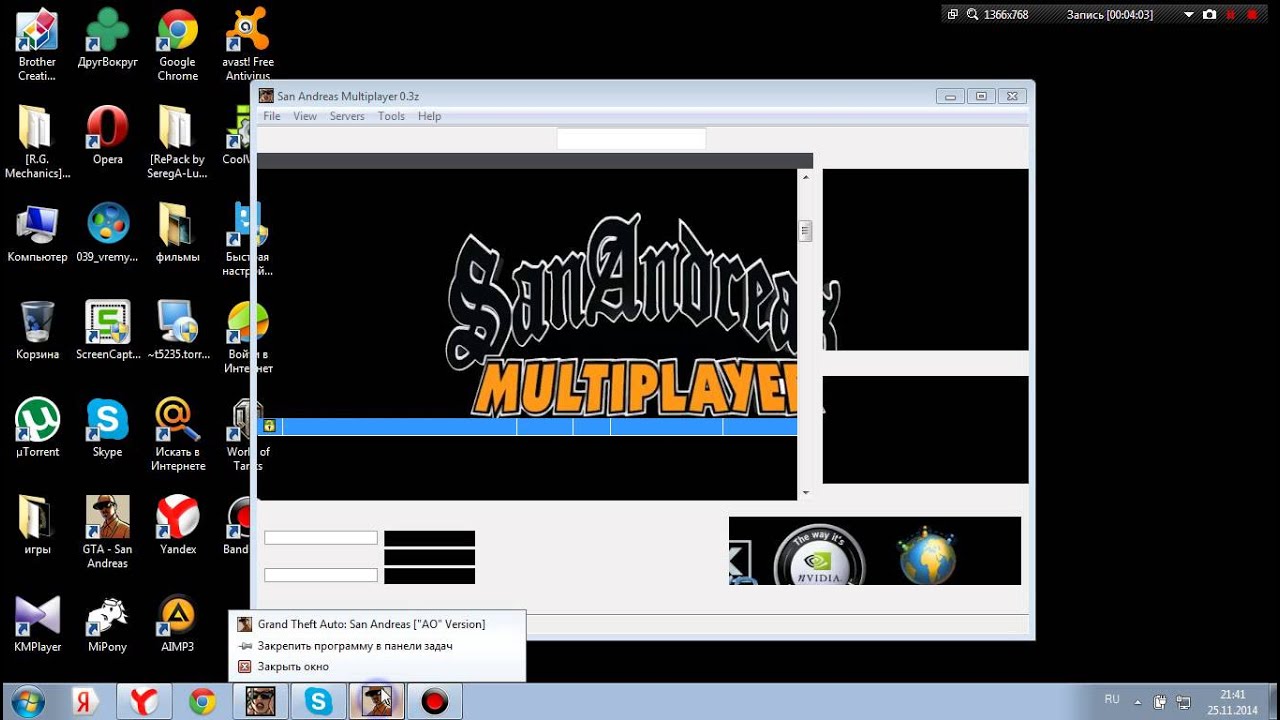The width and height of the screenshot is (1280, 720).
Task: Open Brother Creative desktop shortcut
Action: (37, 46)
